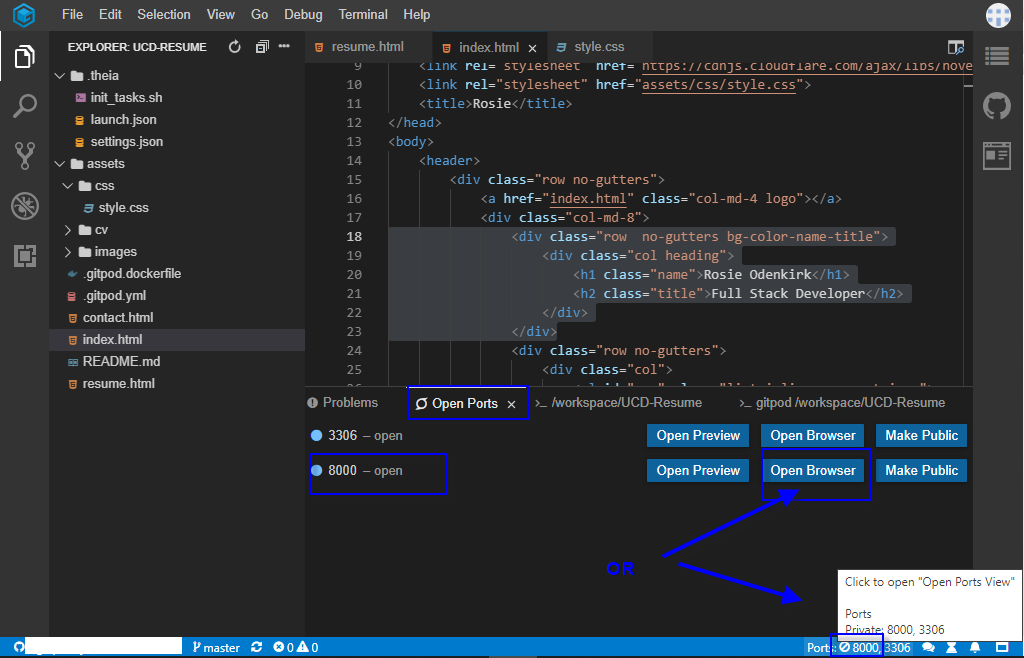Open the Debug view icon

(24, 206)
